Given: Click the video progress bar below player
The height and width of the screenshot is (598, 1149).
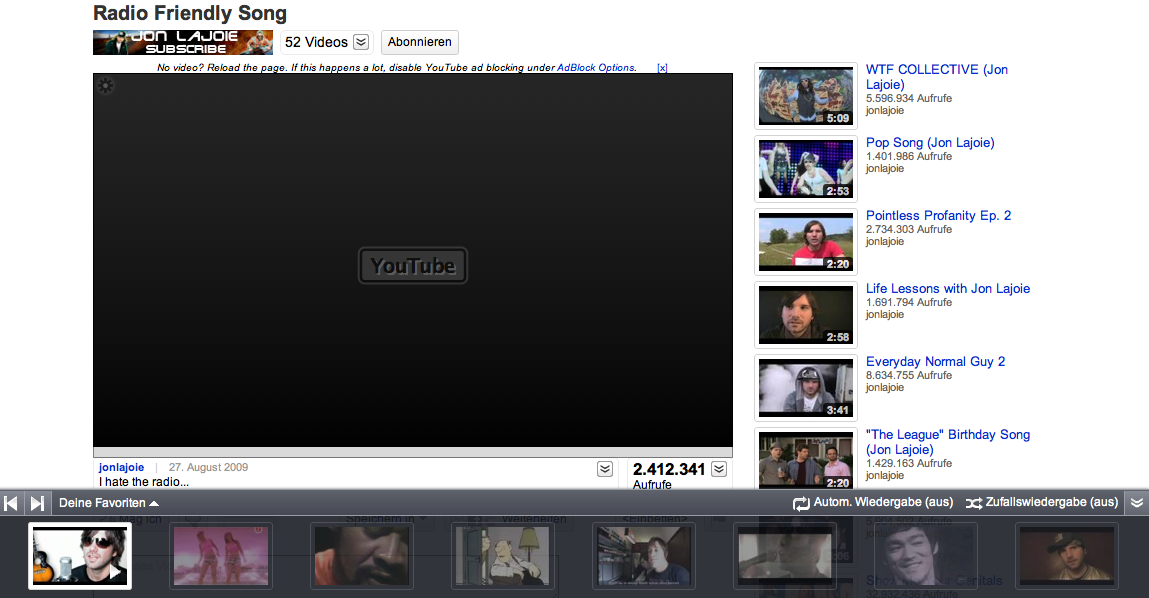Looking at the screenshot, I should (413, 452).
